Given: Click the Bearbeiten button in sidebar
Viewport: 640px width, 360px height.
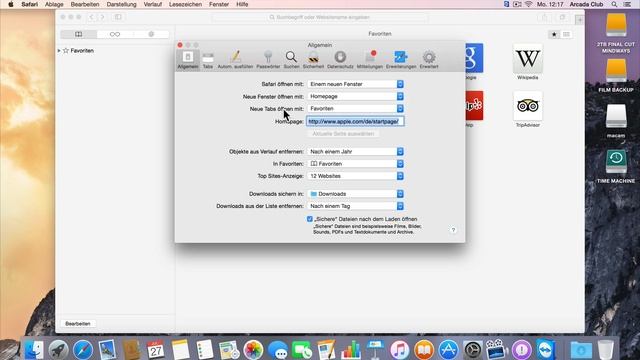Looking at the screenshot, I should click(x=78, y=324).
